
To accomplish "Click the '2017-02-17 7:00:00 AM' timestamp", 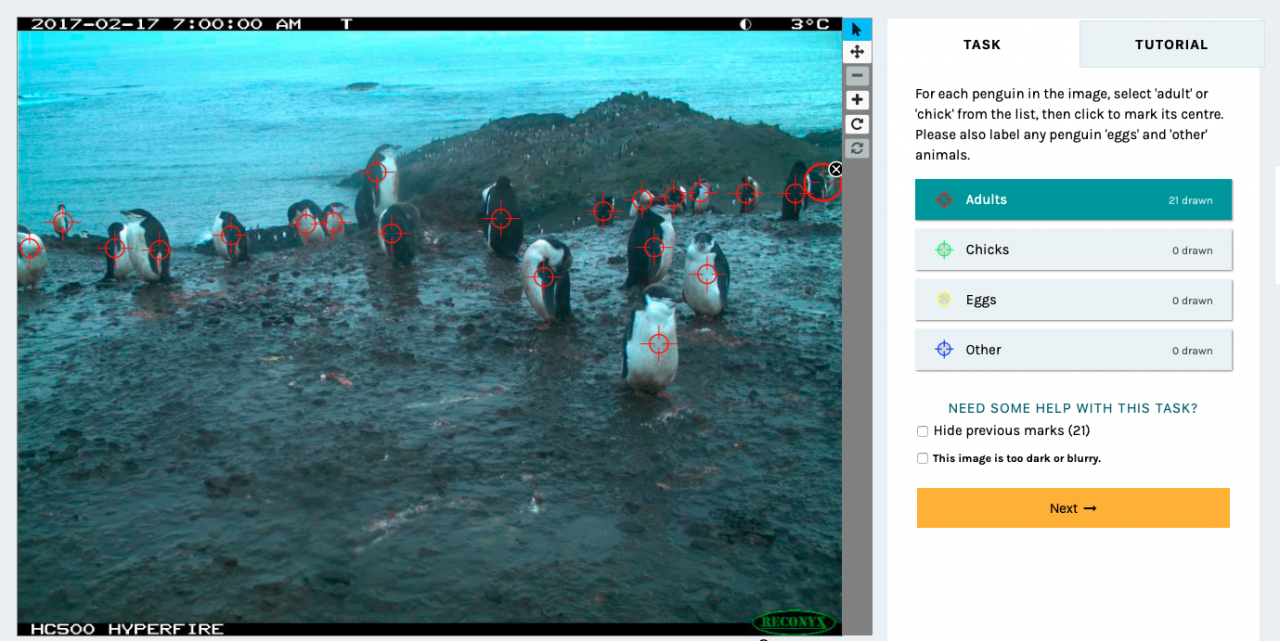I will (166, 24).
